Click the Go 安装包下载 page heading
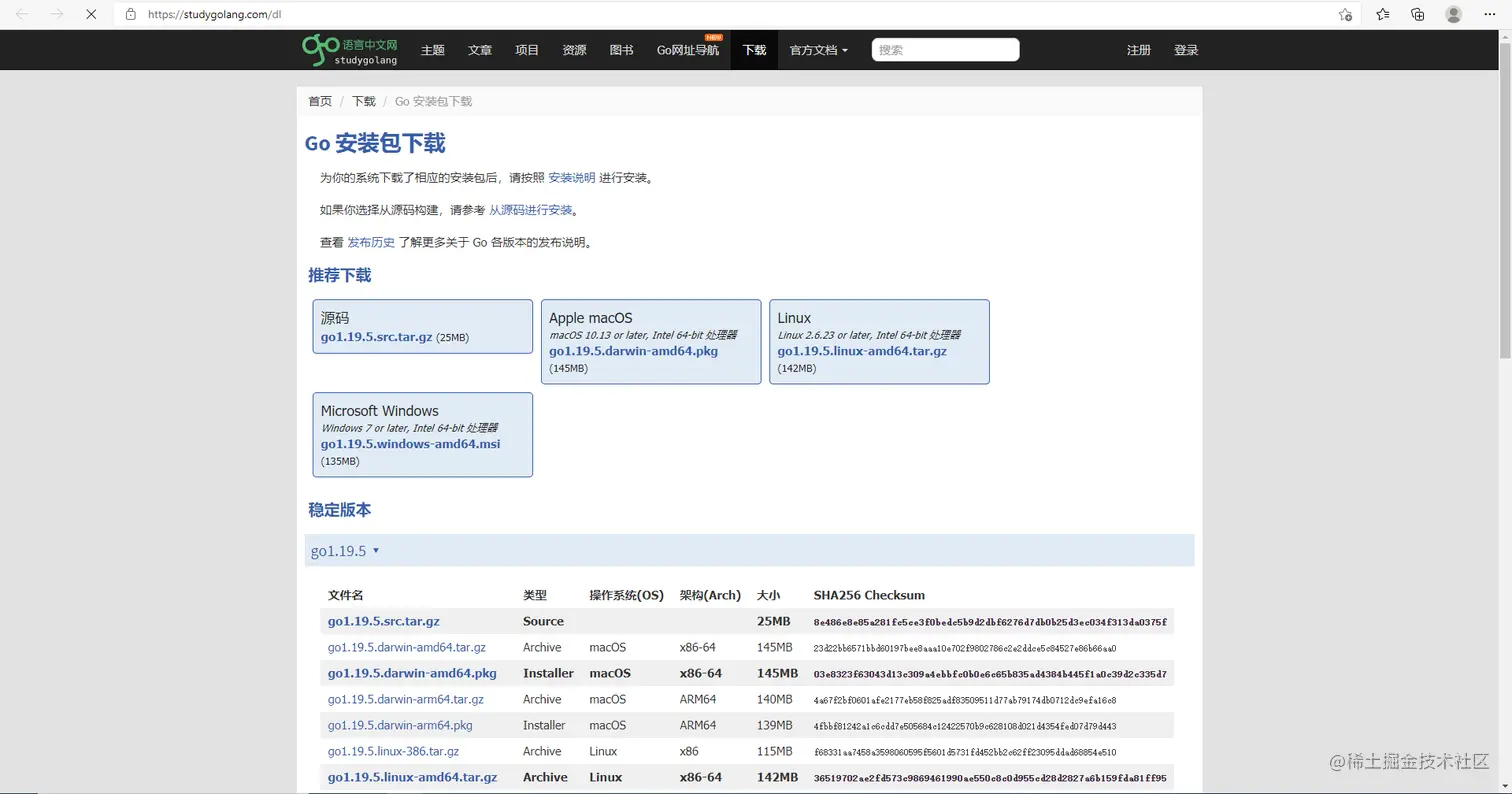The image size is (1512, 794). tap(375, 143)
